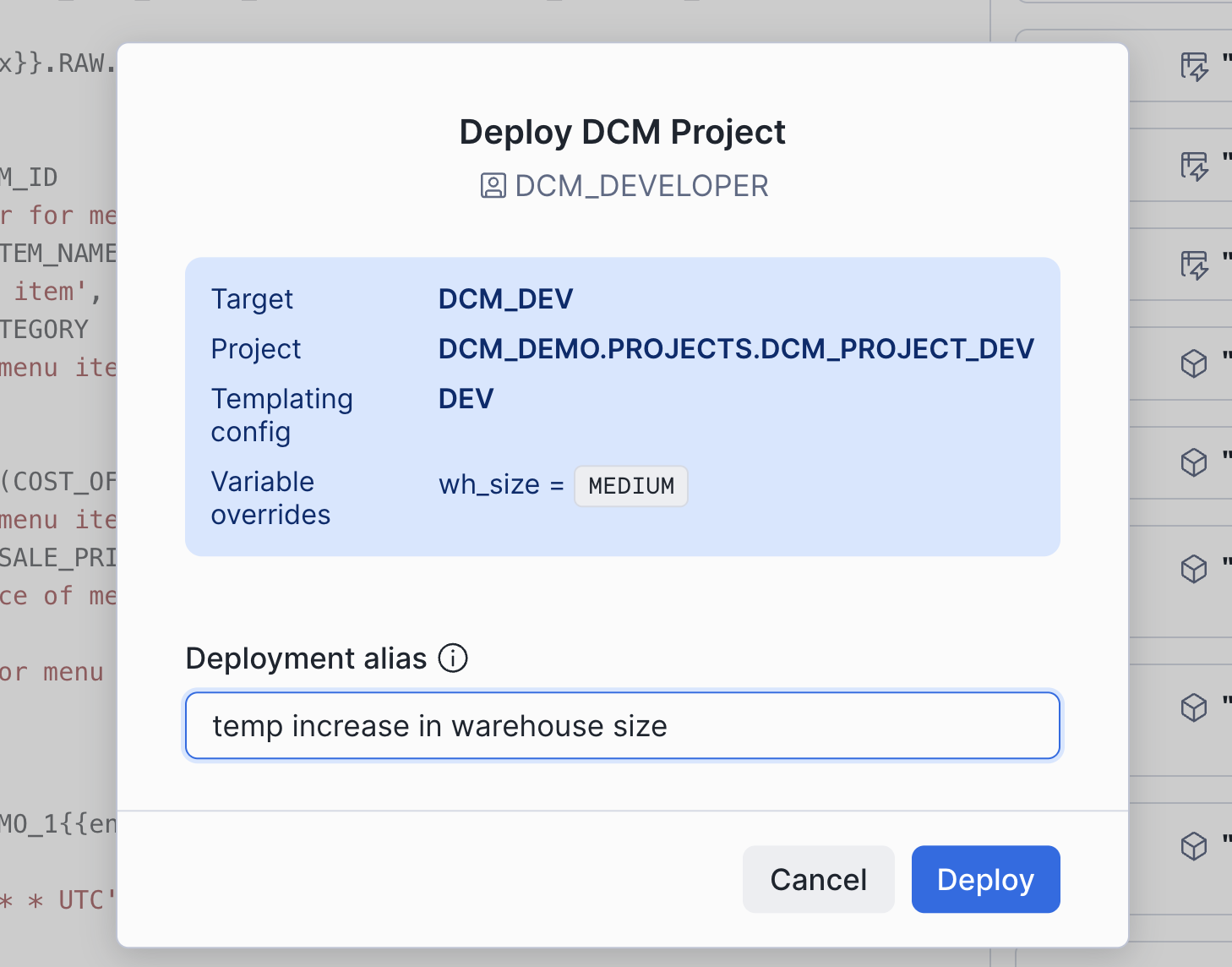Click the user icon beside DCM_DEVELOPER

coord(494,185)
